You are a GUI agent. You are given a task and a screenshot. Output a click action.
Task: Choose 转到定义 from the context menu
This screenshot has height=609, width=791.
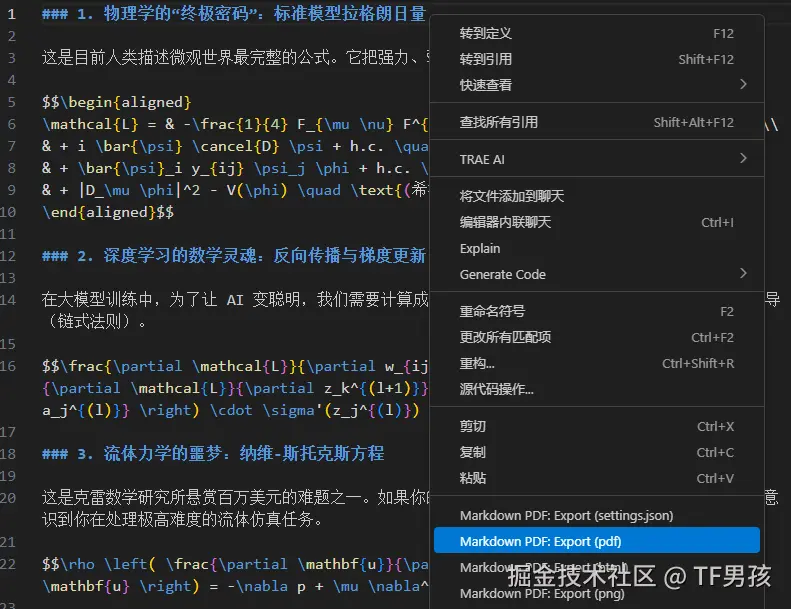click(x=597, y=33)
